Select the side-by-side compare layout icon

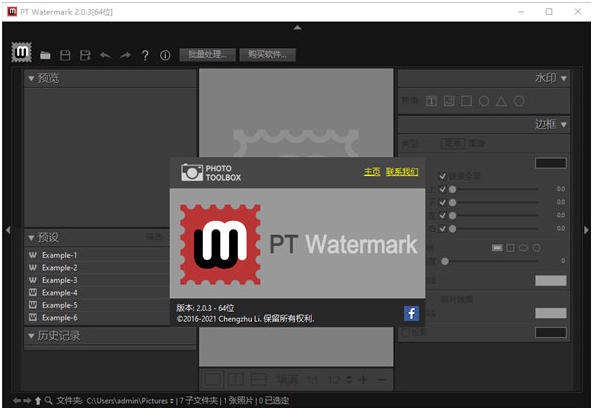point(235,379)
